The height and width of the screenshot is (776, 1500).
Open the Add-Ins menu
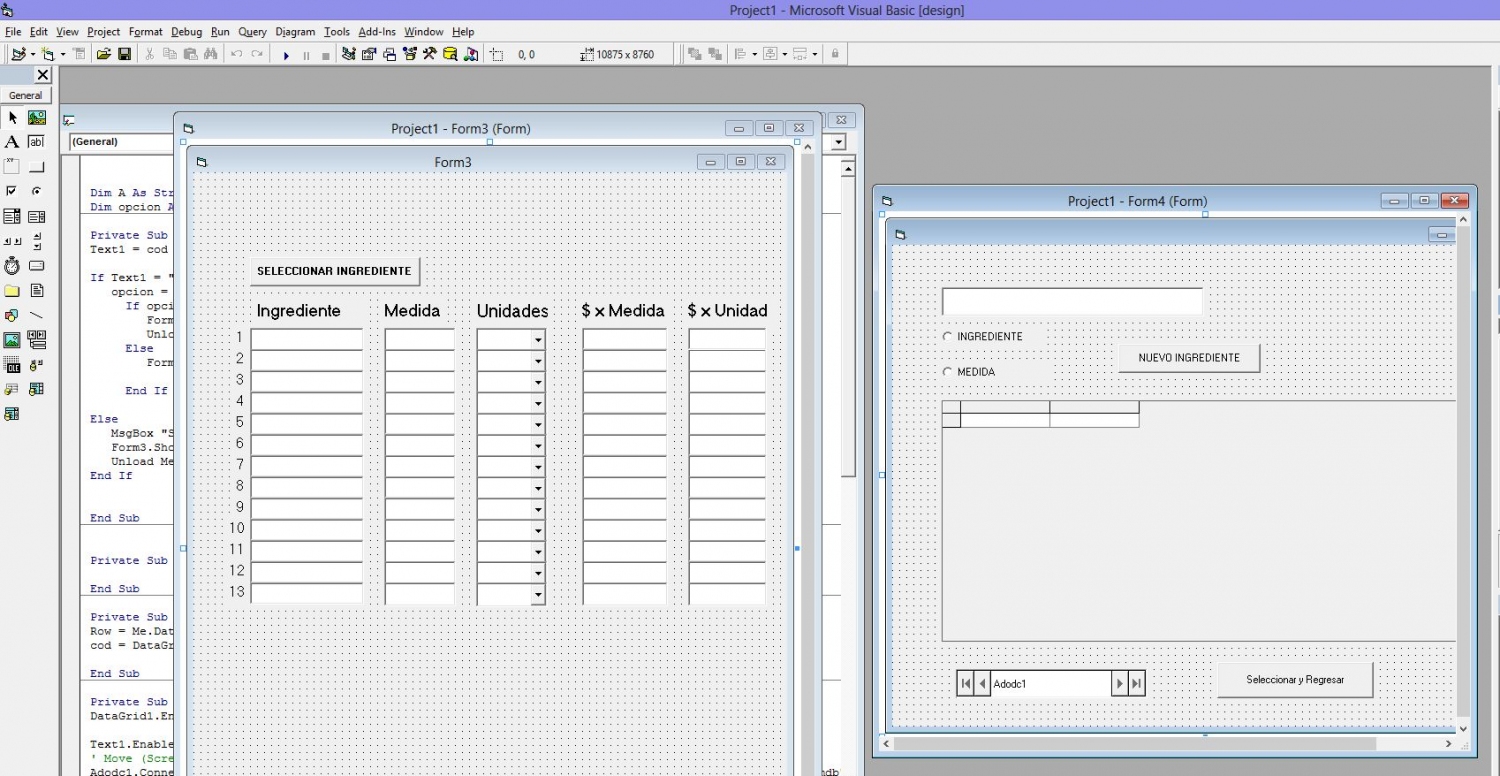(377, 32)
